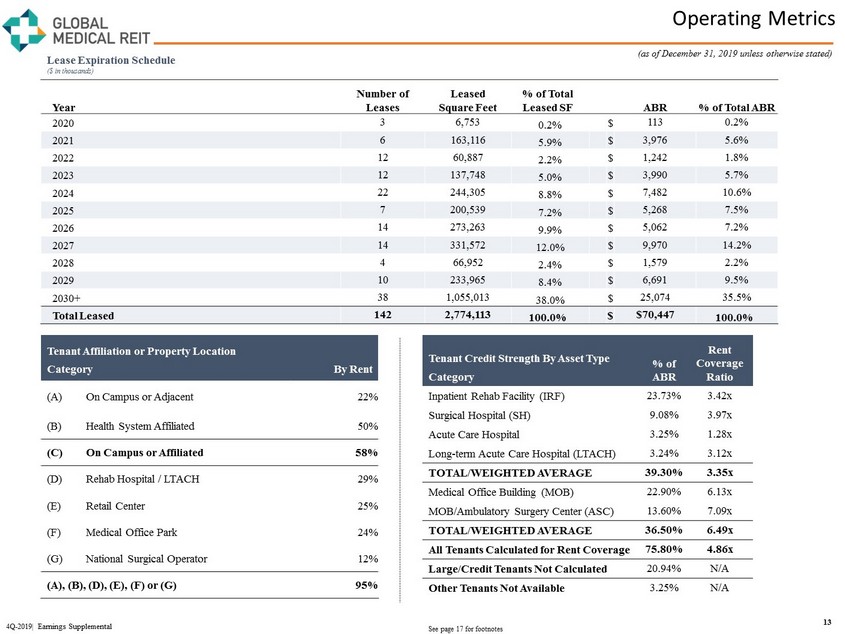The width and height of the screenshot is (845, 634).
Task: Click the 4Q-2019 Earnings Supplemental footer text
Action: [60, 625]
